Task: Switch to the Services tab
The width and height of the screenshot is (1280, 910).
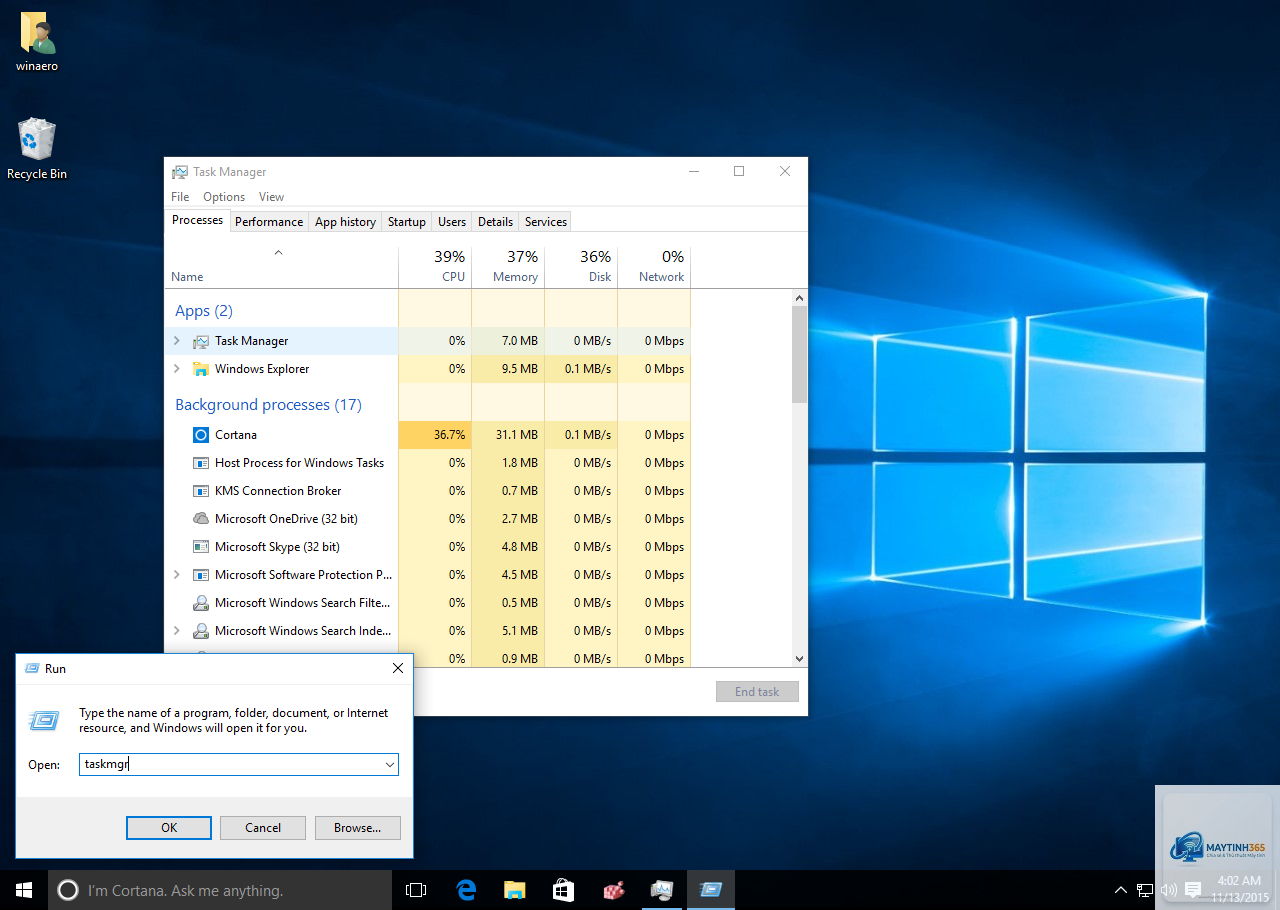Action: pos(546,222)
